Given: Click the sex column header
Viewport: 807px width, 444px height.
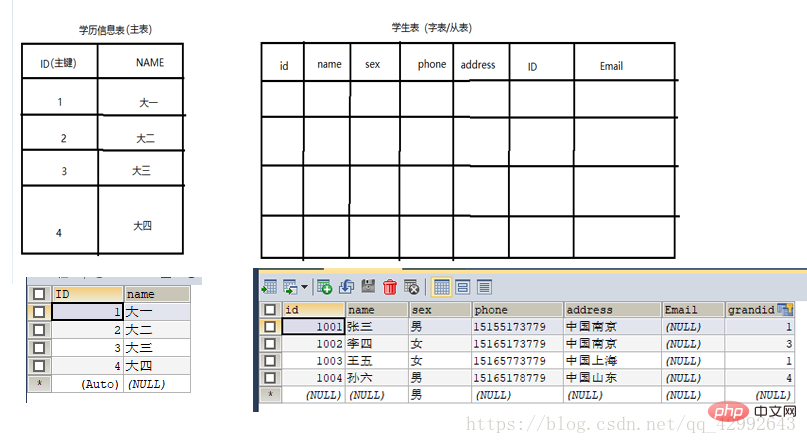Looking at the screenshot, I should (440, 309).
